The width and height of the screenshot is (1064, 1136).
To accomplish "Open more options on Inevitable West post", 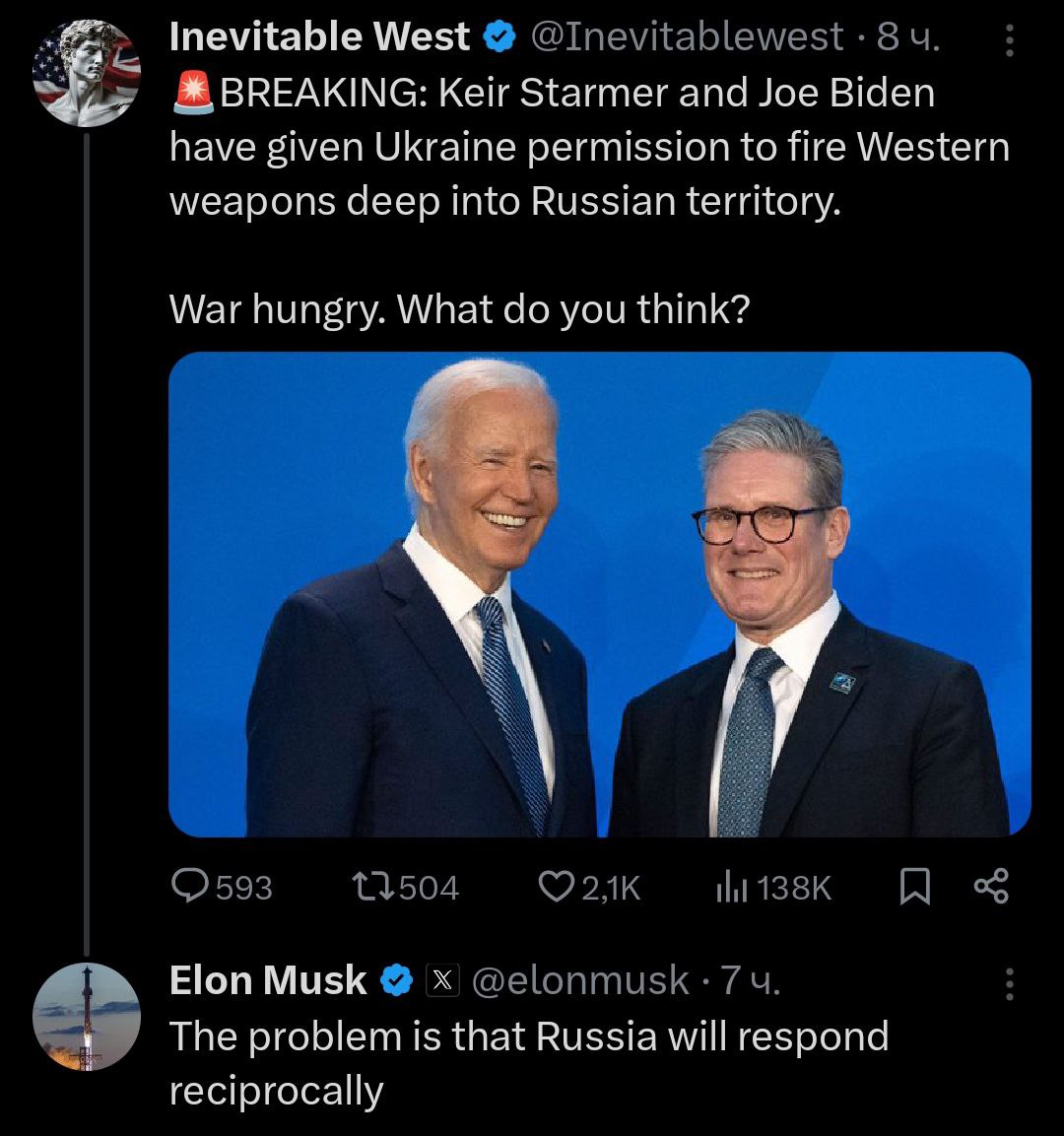I will point(1009,39).
